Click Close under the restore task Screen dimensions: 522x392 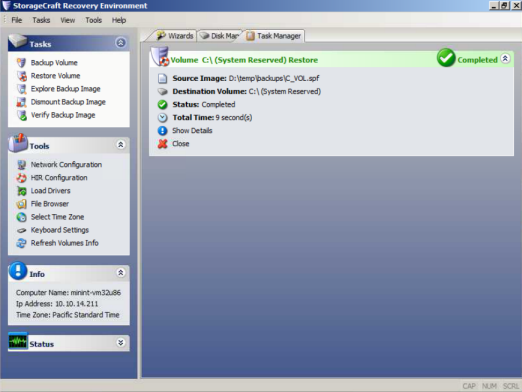(181, 144)
